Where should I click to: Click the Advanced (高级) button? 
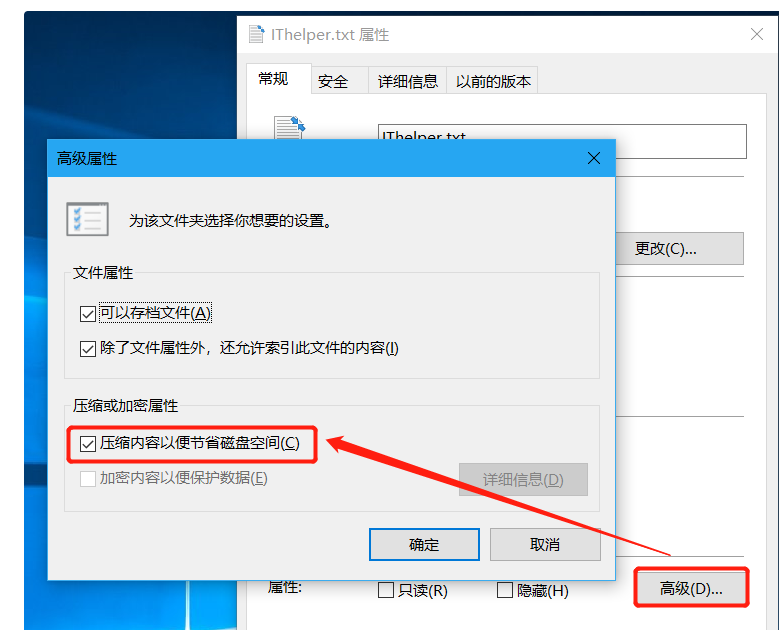tap(691, 588)
